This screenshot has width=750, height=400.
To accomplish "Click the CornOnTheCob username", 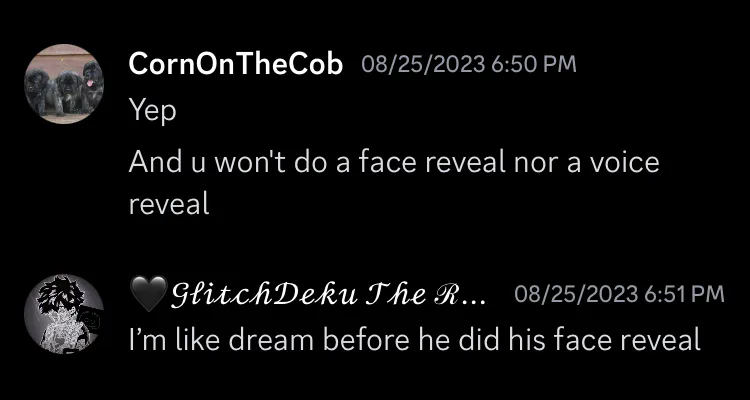I will point(236,64).
